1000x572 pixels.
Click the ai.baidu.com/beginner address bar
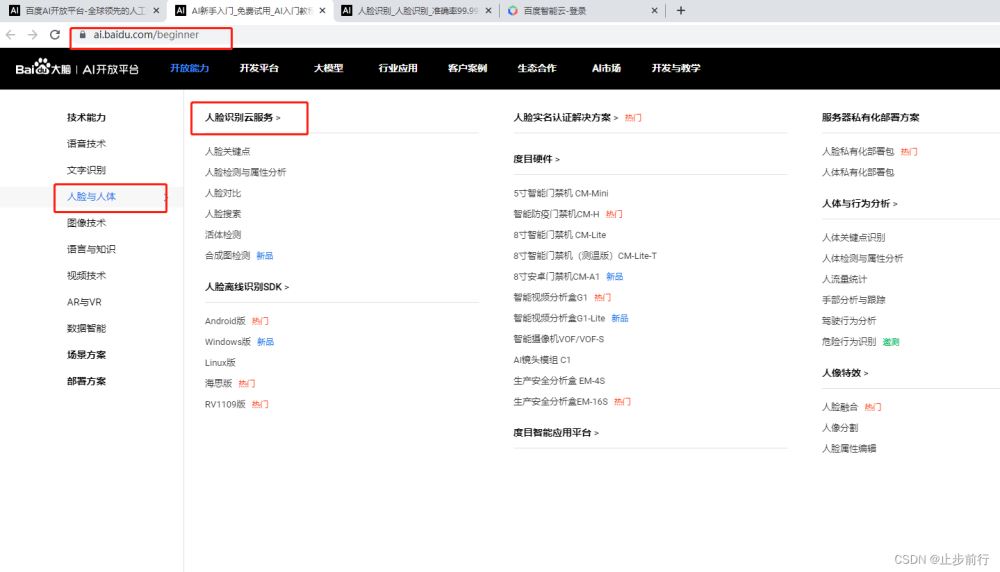pos(146,34)
